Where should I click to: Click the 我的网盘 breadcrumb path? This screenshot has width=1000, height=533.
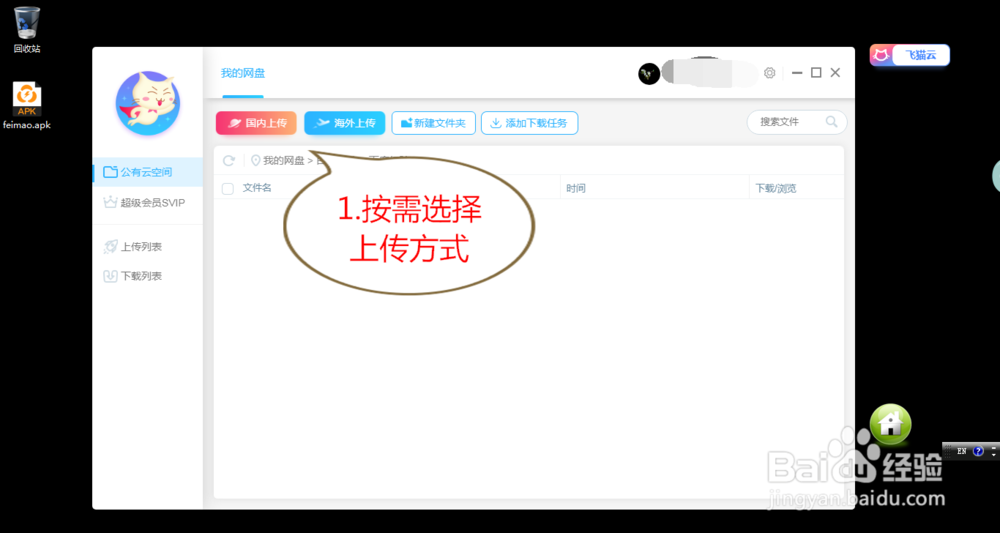(284, 161)
